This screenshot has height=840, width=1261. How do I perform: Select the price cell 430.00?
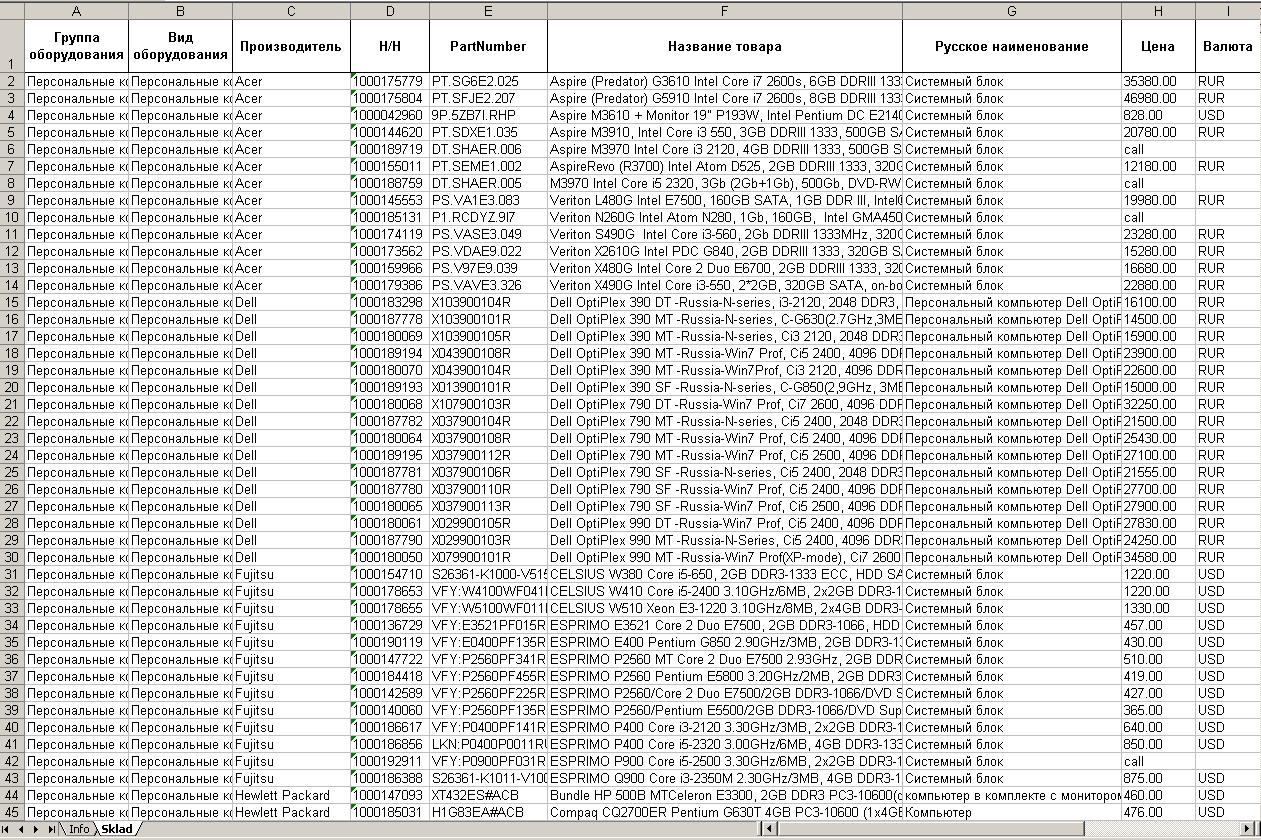(x=1158, y=642)
